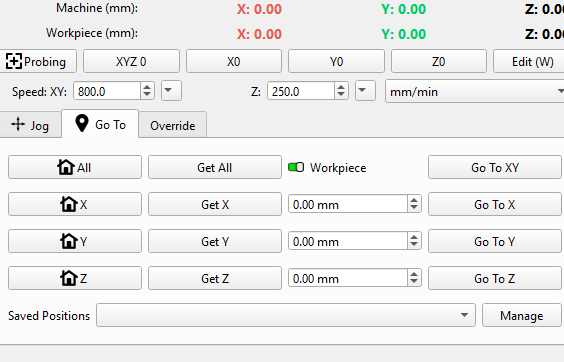The width and height of the screenshot is (564, 362).
Task: Click the Get All button
Action: click(215, 167)
